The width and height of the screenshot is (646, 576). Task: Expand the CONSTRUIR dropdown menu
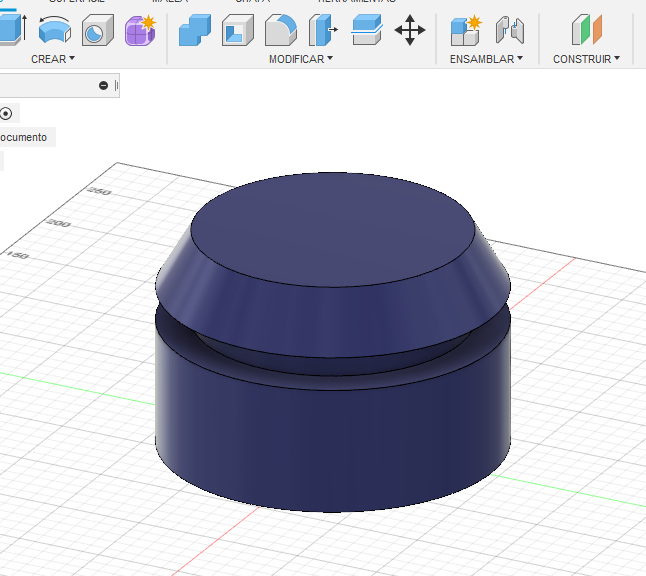click(x=587, y=59)
